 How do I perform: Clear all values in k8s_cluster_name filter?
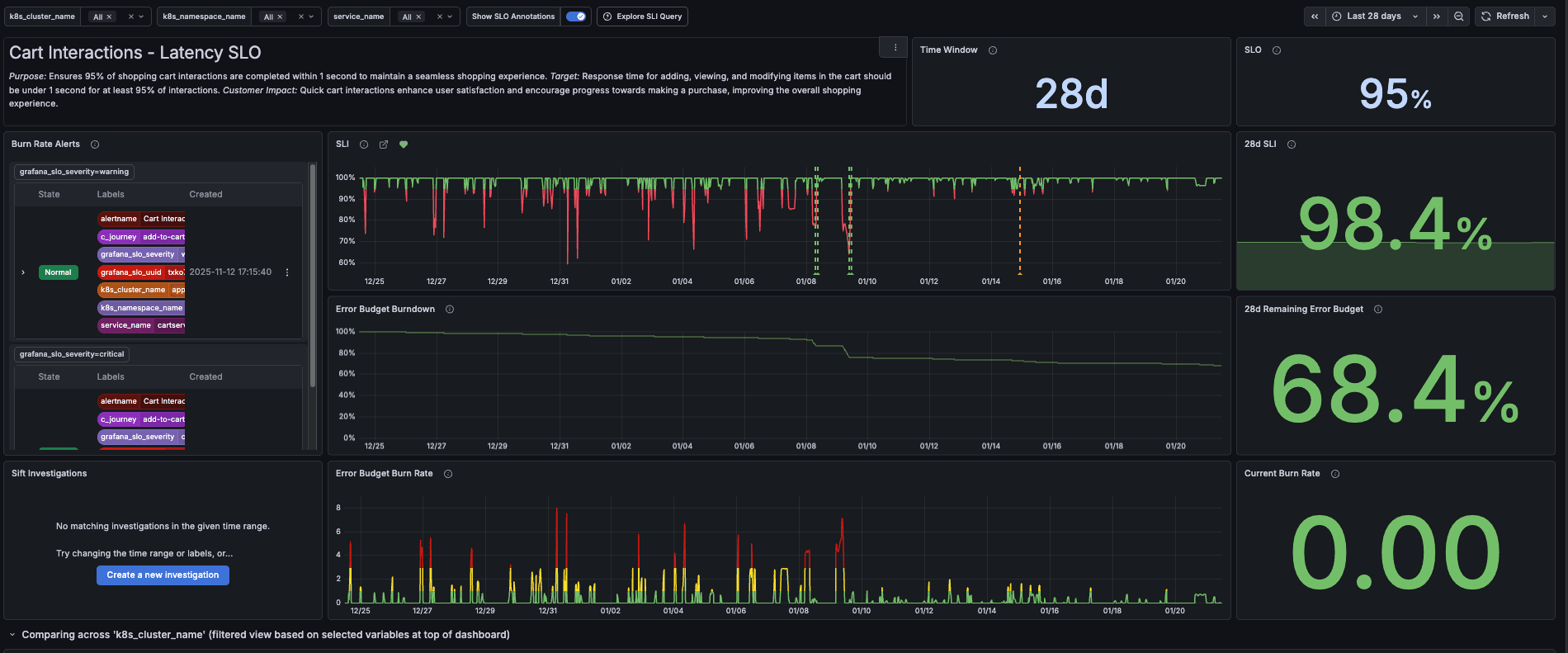point(130,17)
